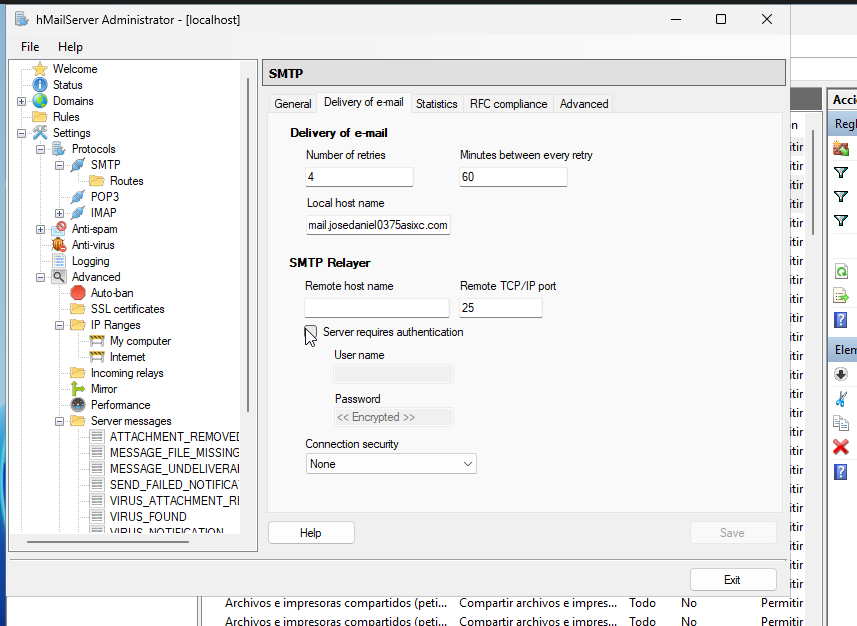This screenshot has width=857, height=626.
Task: Enable Server requires authentication checkbox
Action: point(310,332)
